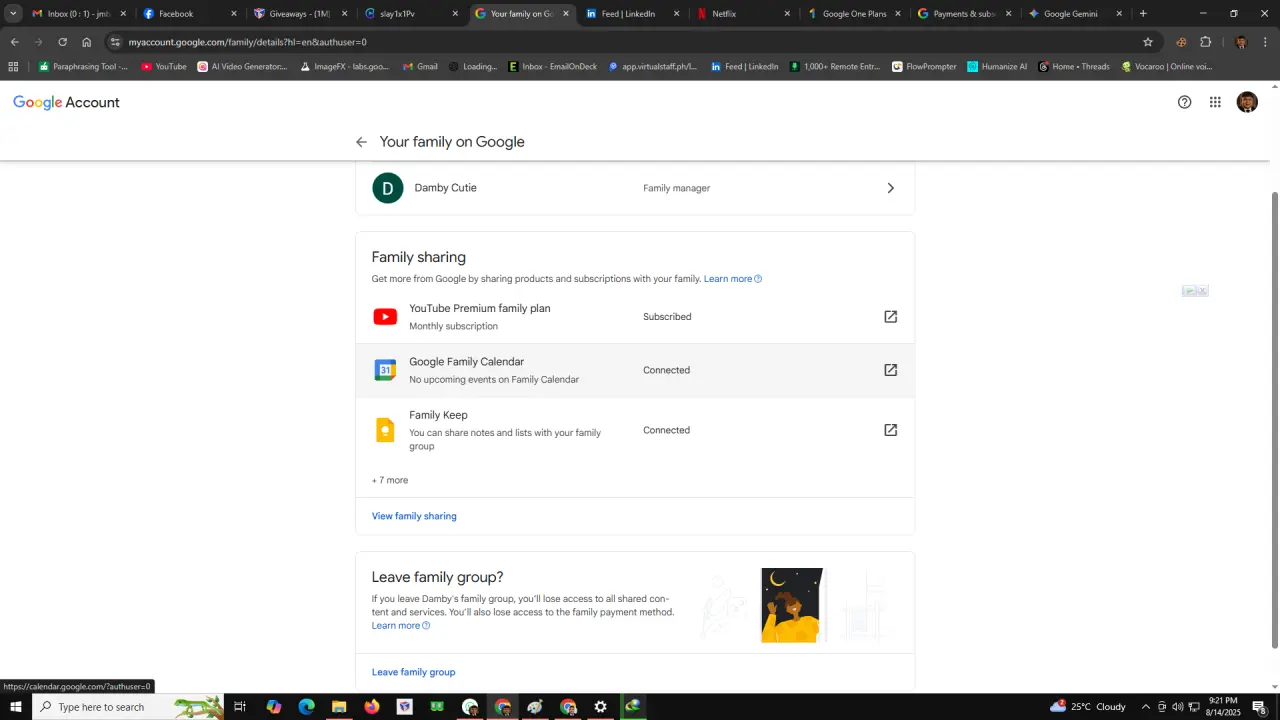
Task: Open Microsoft Edge from the taskbar
Action: click(x=306, y=707)
